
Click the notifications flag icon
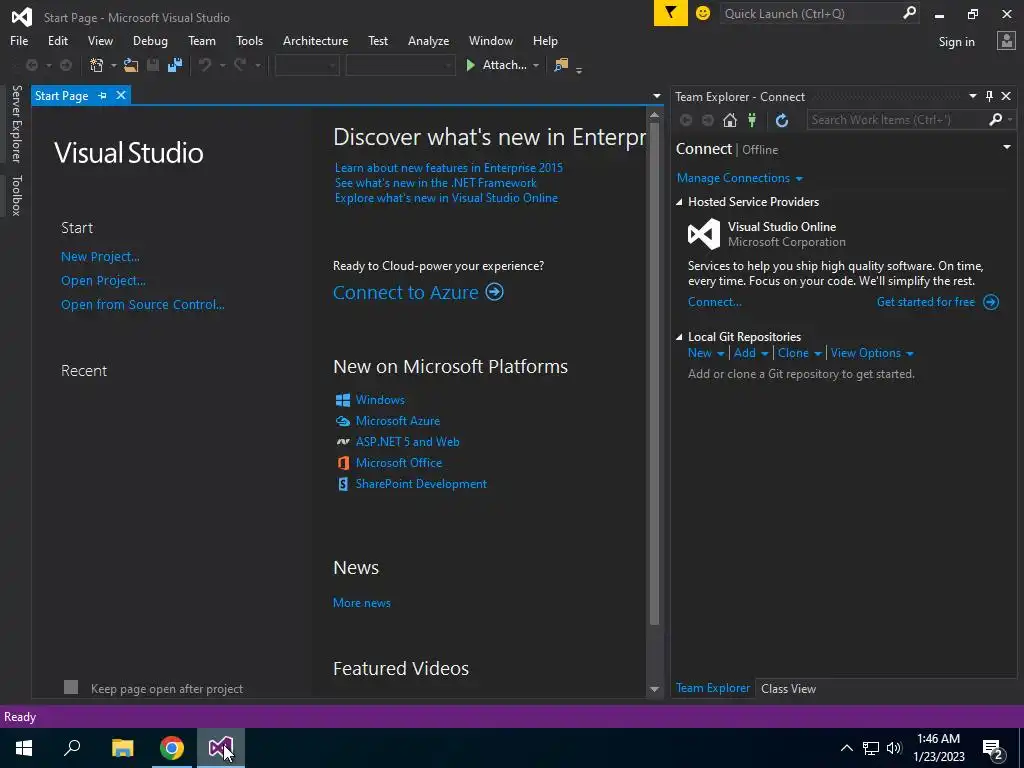pyautogui.click(x=671, y=13)
